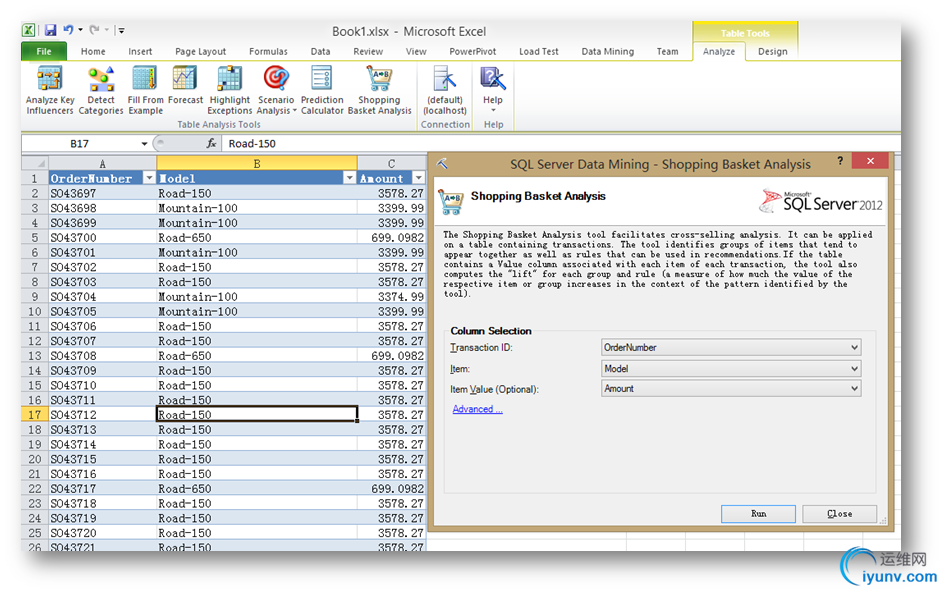Open the Advanced link

tap(478, 409)
